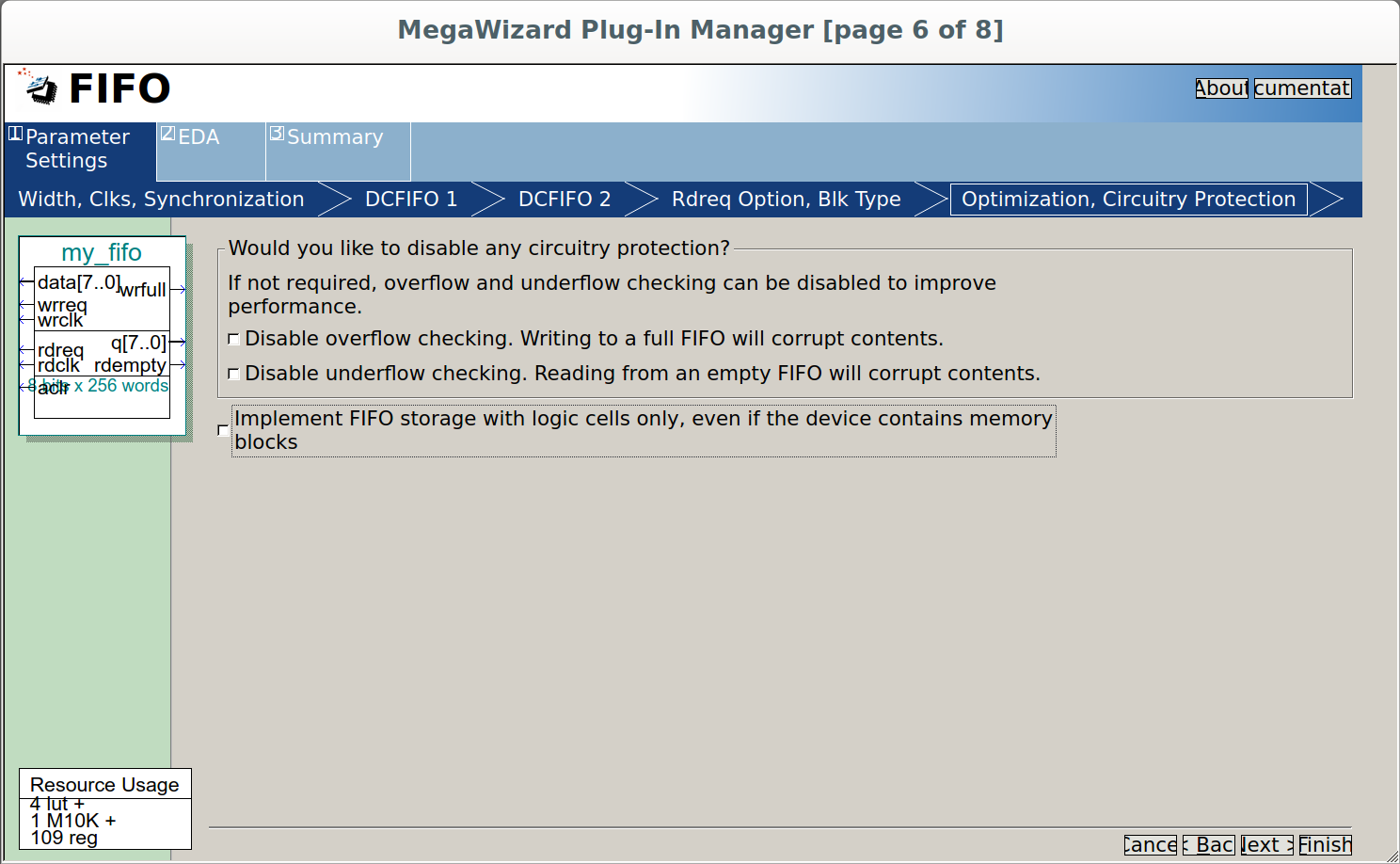Click the FIFO chip logo icon
1400x864 pixels.
(38, 87)
